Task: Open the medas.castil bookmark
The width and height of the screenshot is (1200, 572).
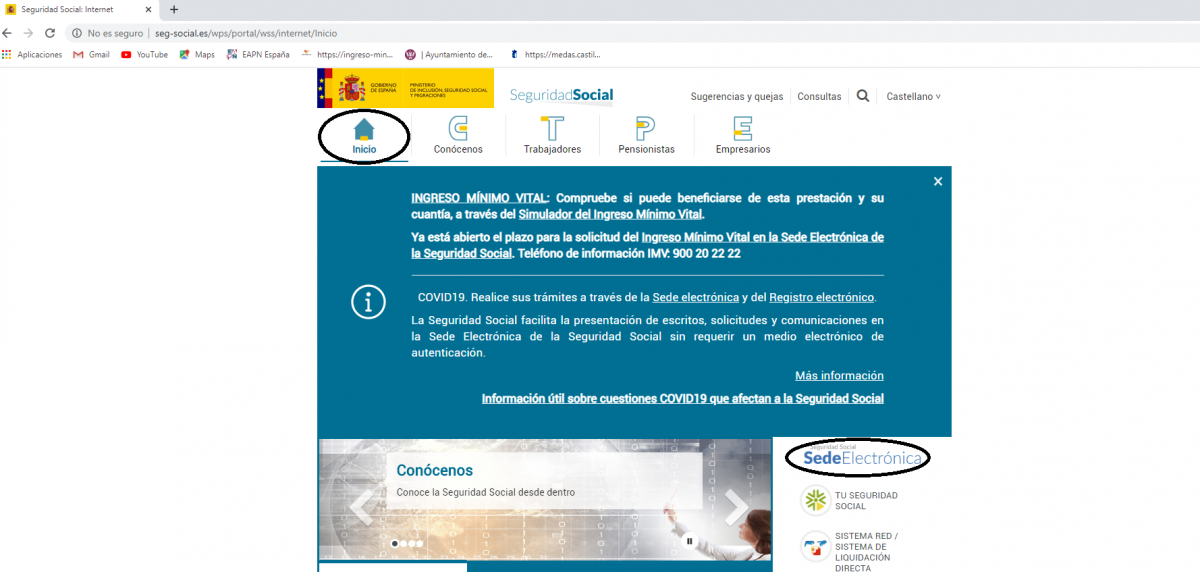Action: (555, 55)
